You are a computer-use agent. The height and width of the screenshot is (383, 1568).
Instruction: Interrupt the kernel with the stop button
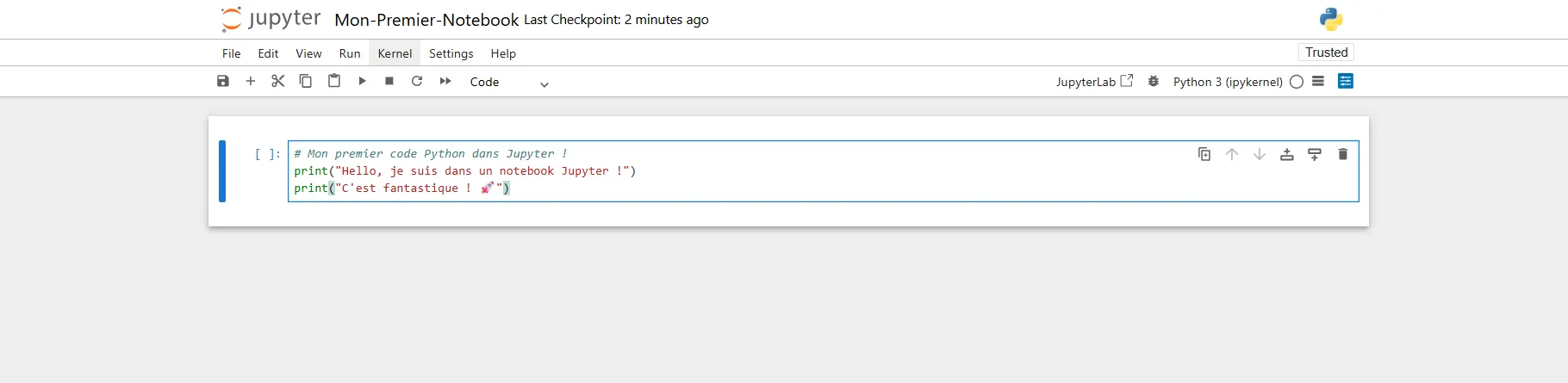[x=389, y=81]
